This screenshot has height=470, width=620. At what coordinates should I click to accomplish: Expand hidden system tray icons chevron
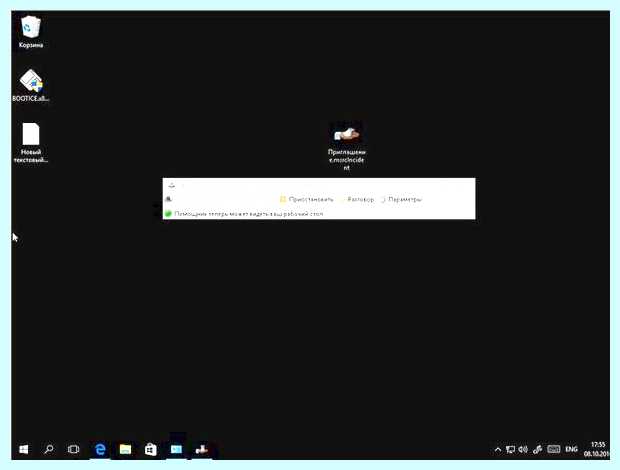point(498,449)
